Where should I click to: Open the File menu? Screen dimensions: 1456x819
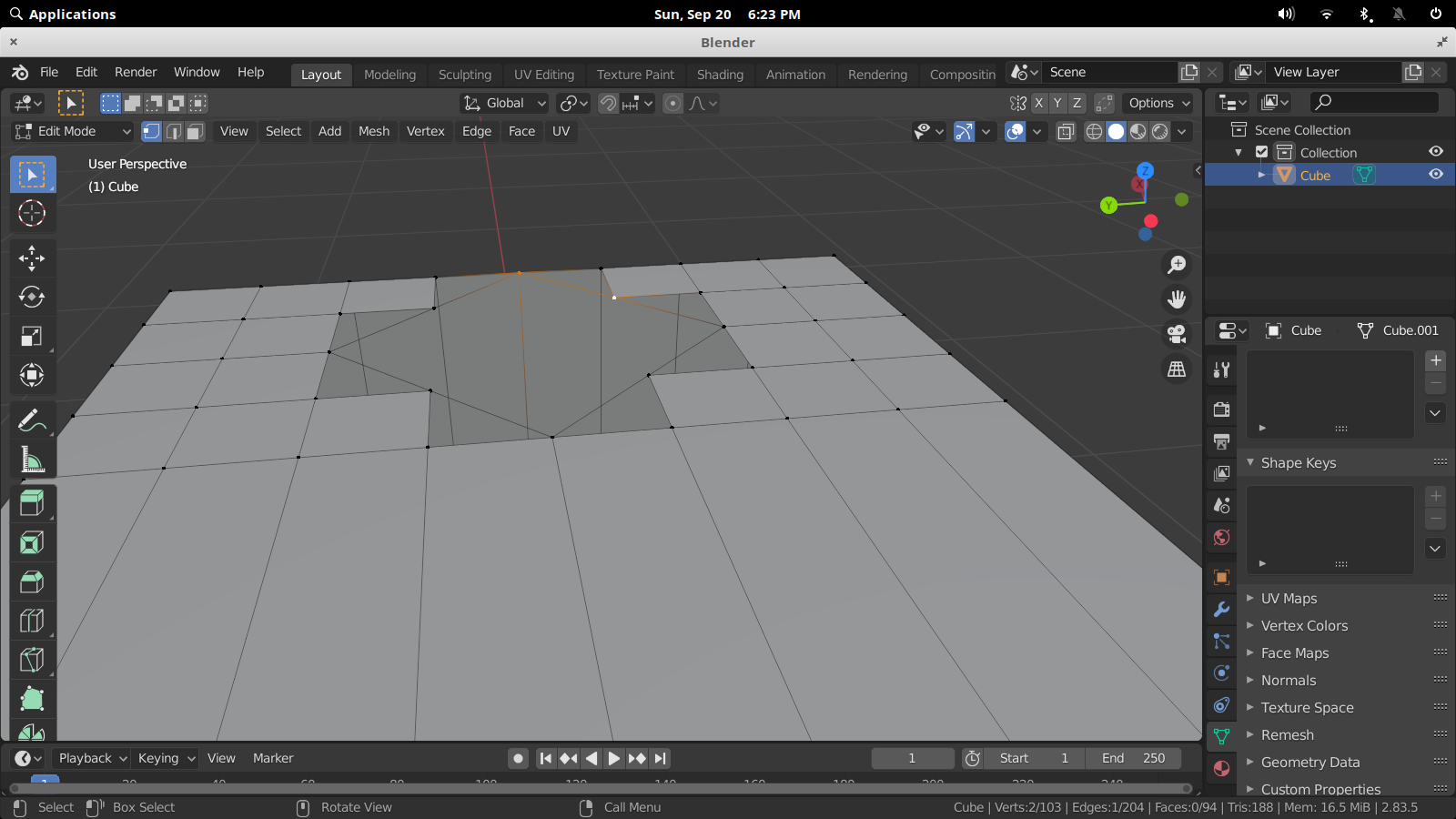[49, 72]
